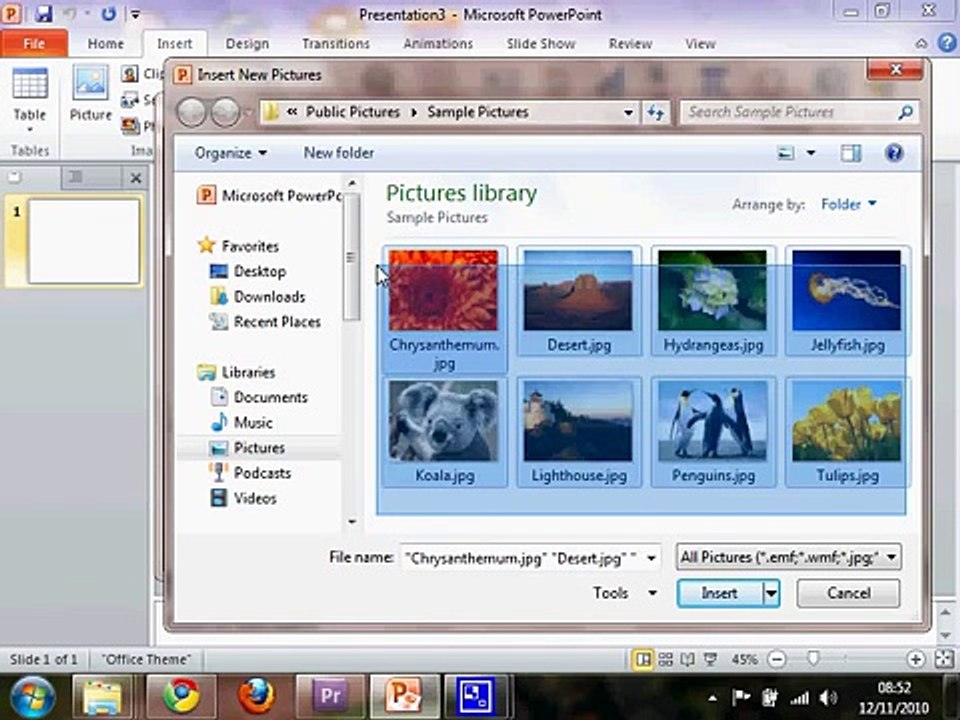
Task: Open Insert button split arrow
Action: click(x=771, y=593)
